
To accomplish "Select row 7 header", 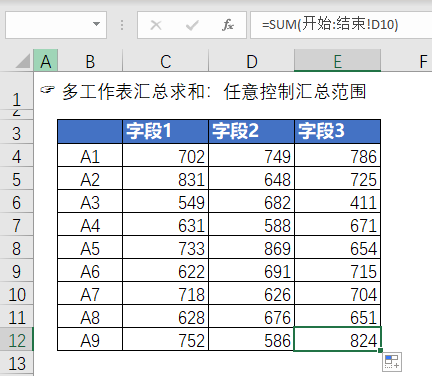I will (x=17, y=224).
